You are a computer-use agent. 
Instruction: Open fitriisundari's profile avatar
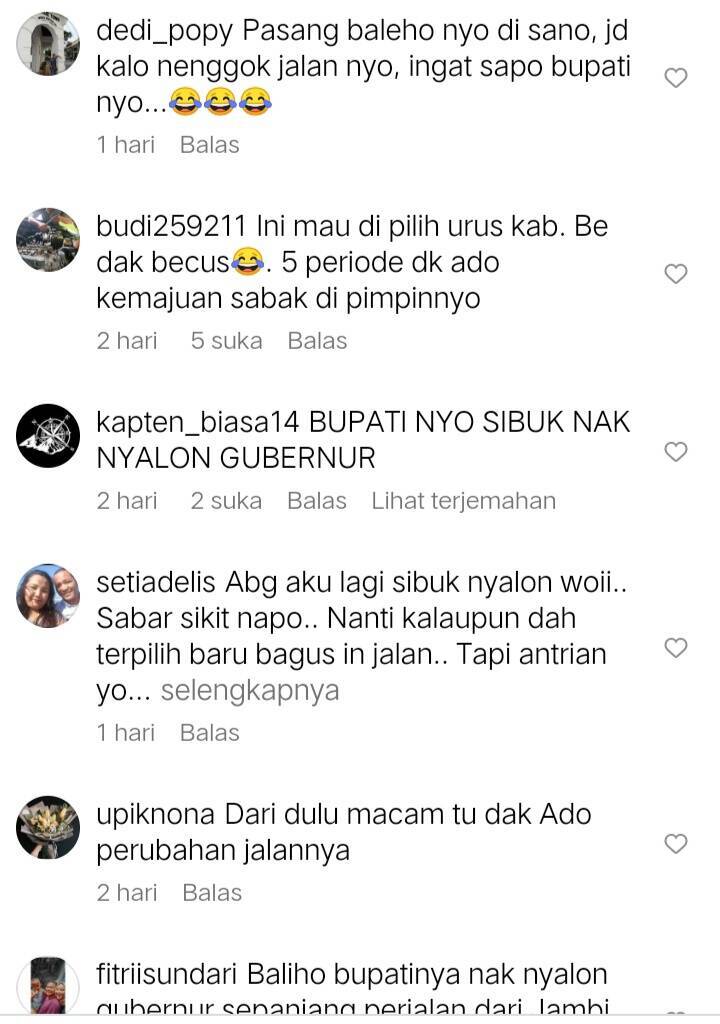click(48, 986)
